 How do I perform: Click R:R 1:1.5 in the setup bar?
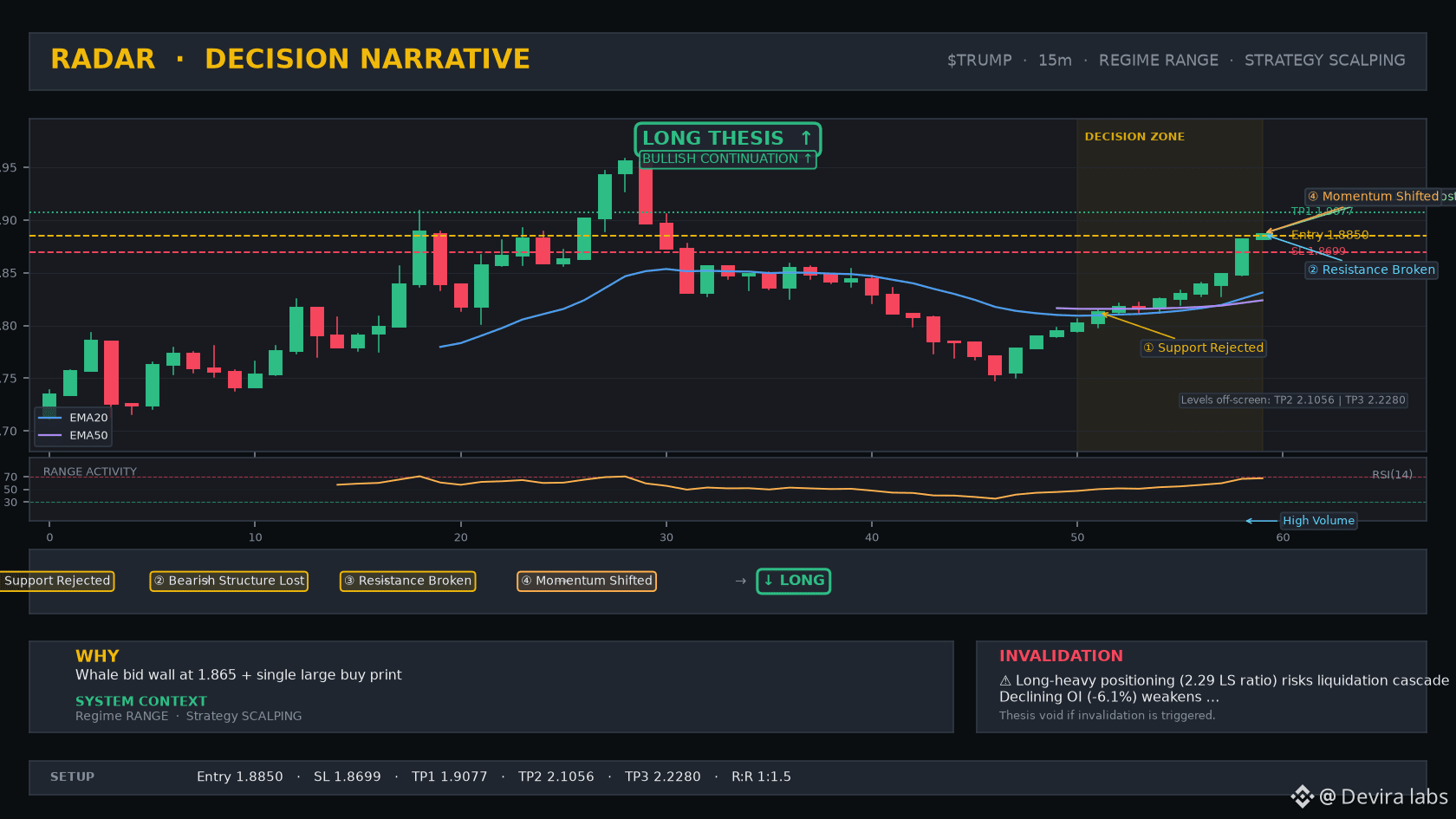(x=761, y=777)
